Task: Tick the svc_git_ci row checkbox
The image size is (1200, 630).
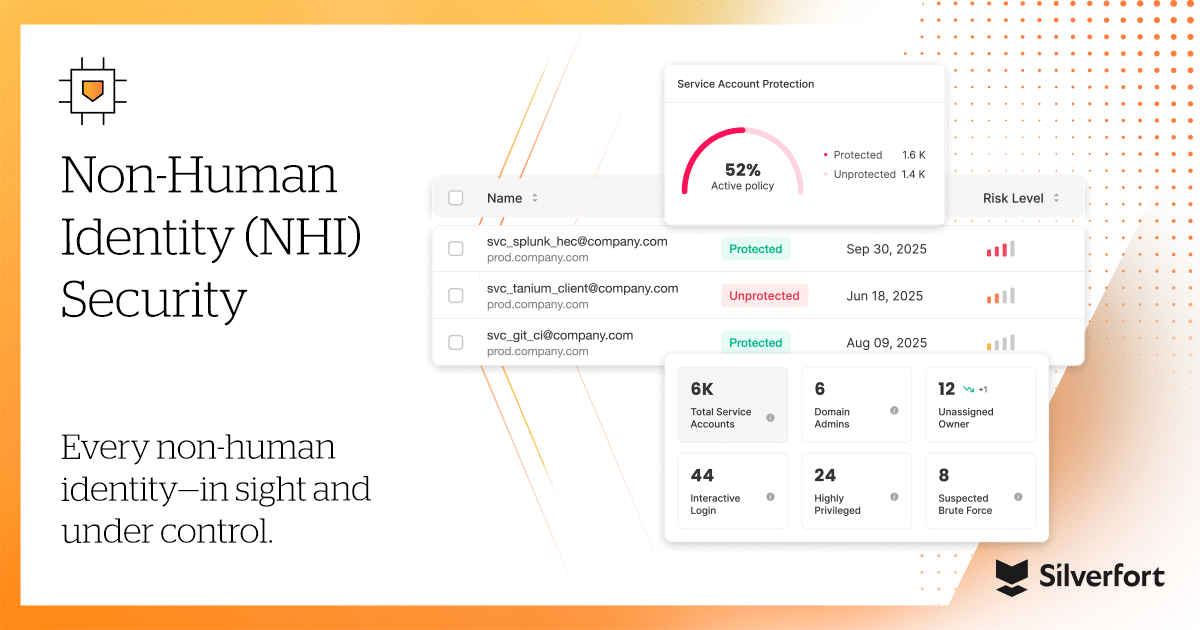Action: 456,343
